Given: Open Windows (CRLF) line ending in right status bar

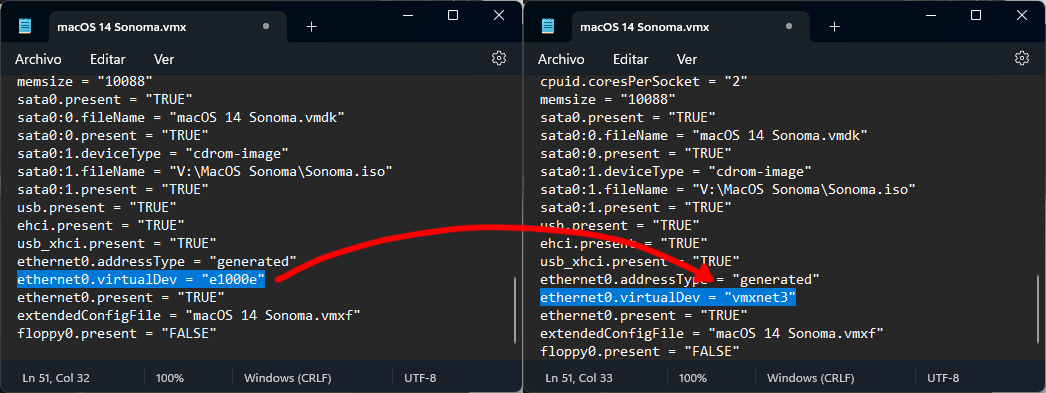Looking at the screenshot, I should 810,378.
